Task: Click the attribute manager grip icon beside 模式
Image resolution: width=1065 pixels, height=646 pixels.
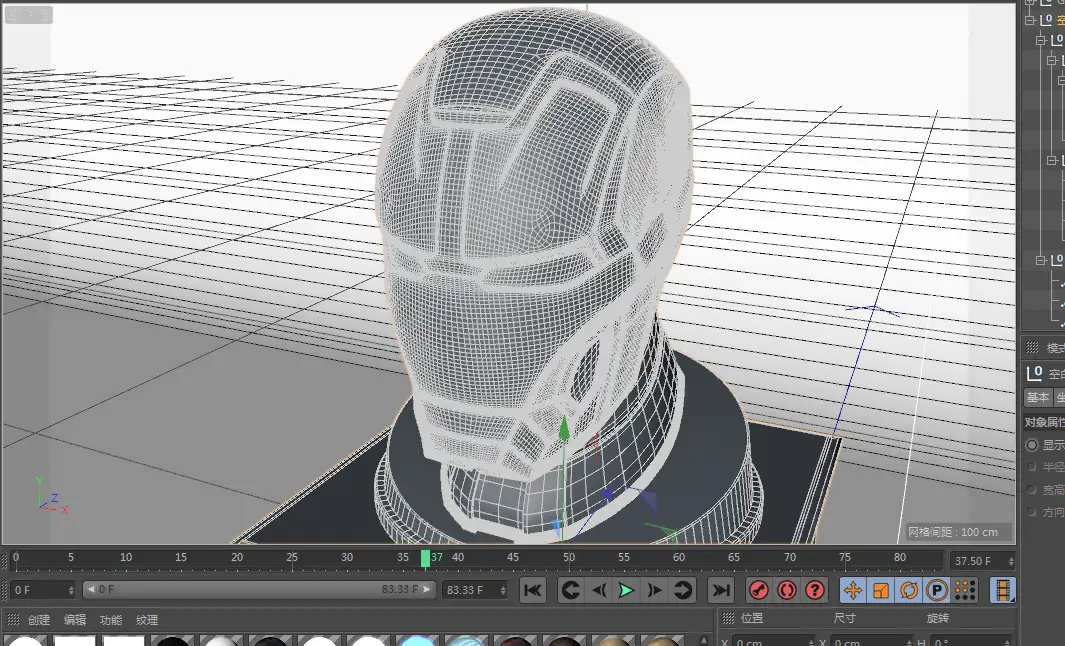Action: (1032, 347)
